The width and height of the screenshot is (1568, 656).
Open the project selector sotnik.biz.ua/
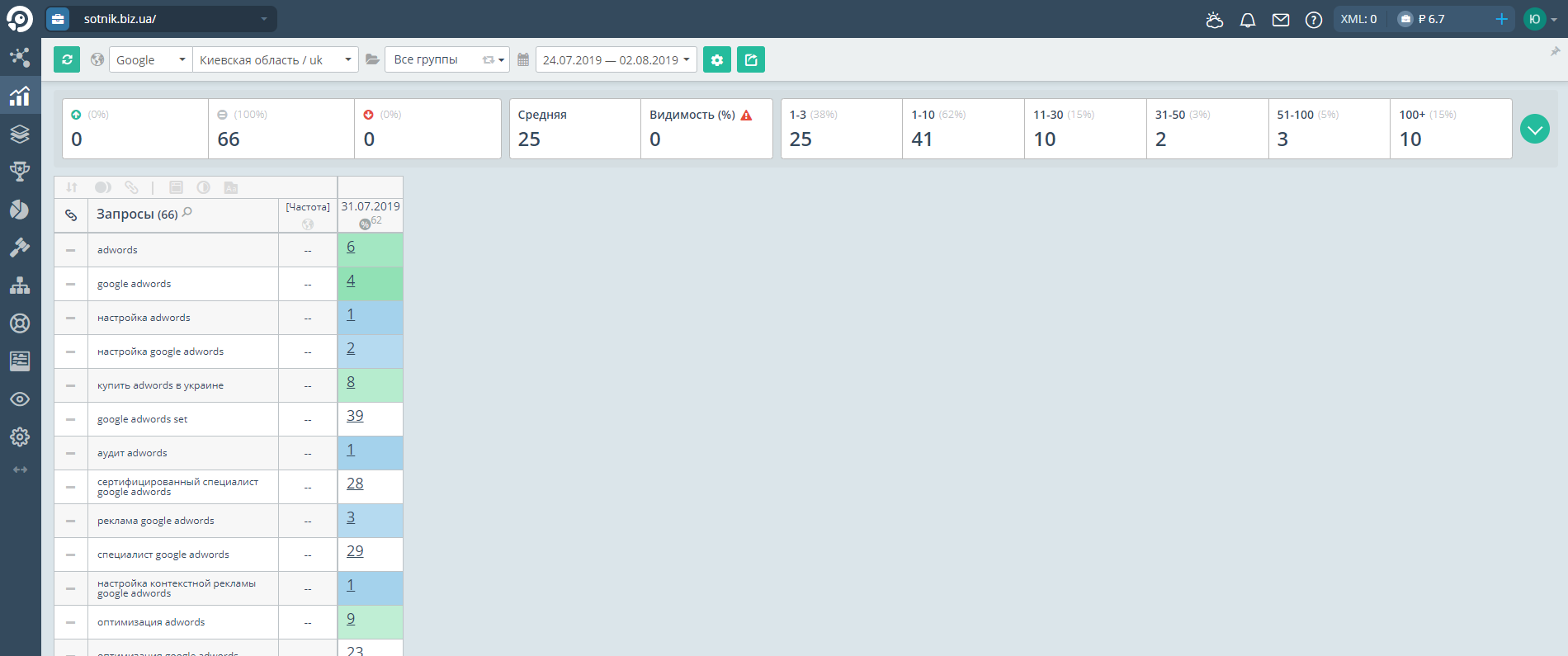coord(161,19)
